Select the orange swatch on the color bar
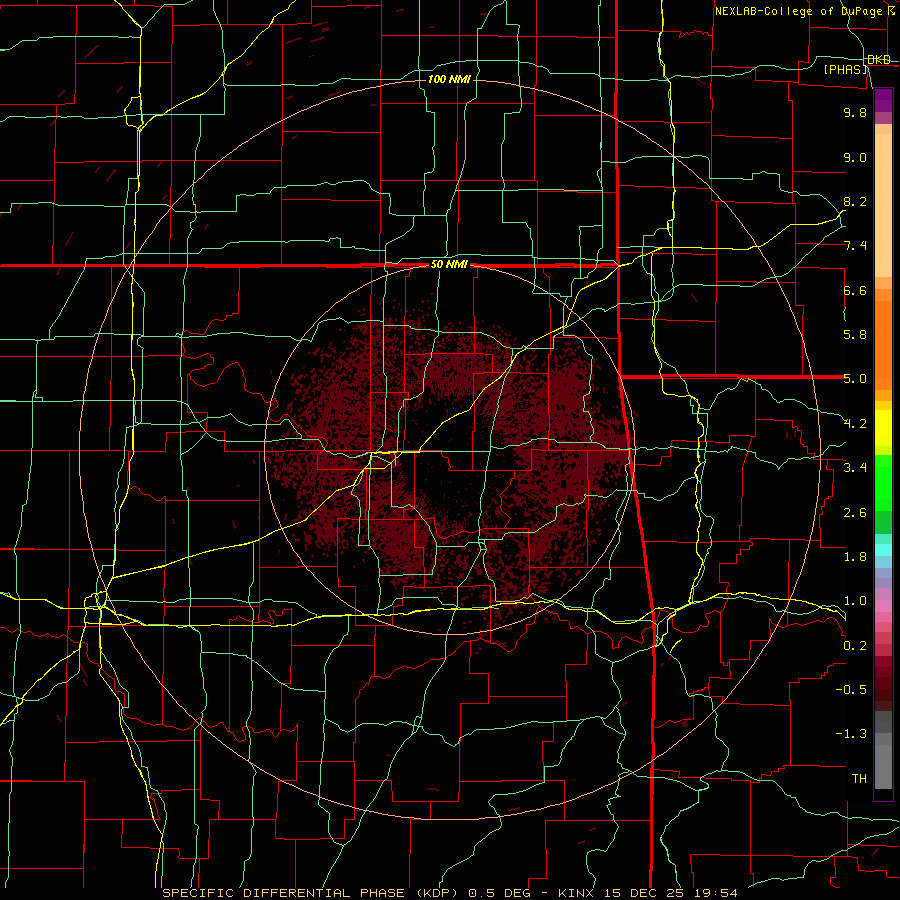Screen dimensions: 900x900 [x=883, y=344]
